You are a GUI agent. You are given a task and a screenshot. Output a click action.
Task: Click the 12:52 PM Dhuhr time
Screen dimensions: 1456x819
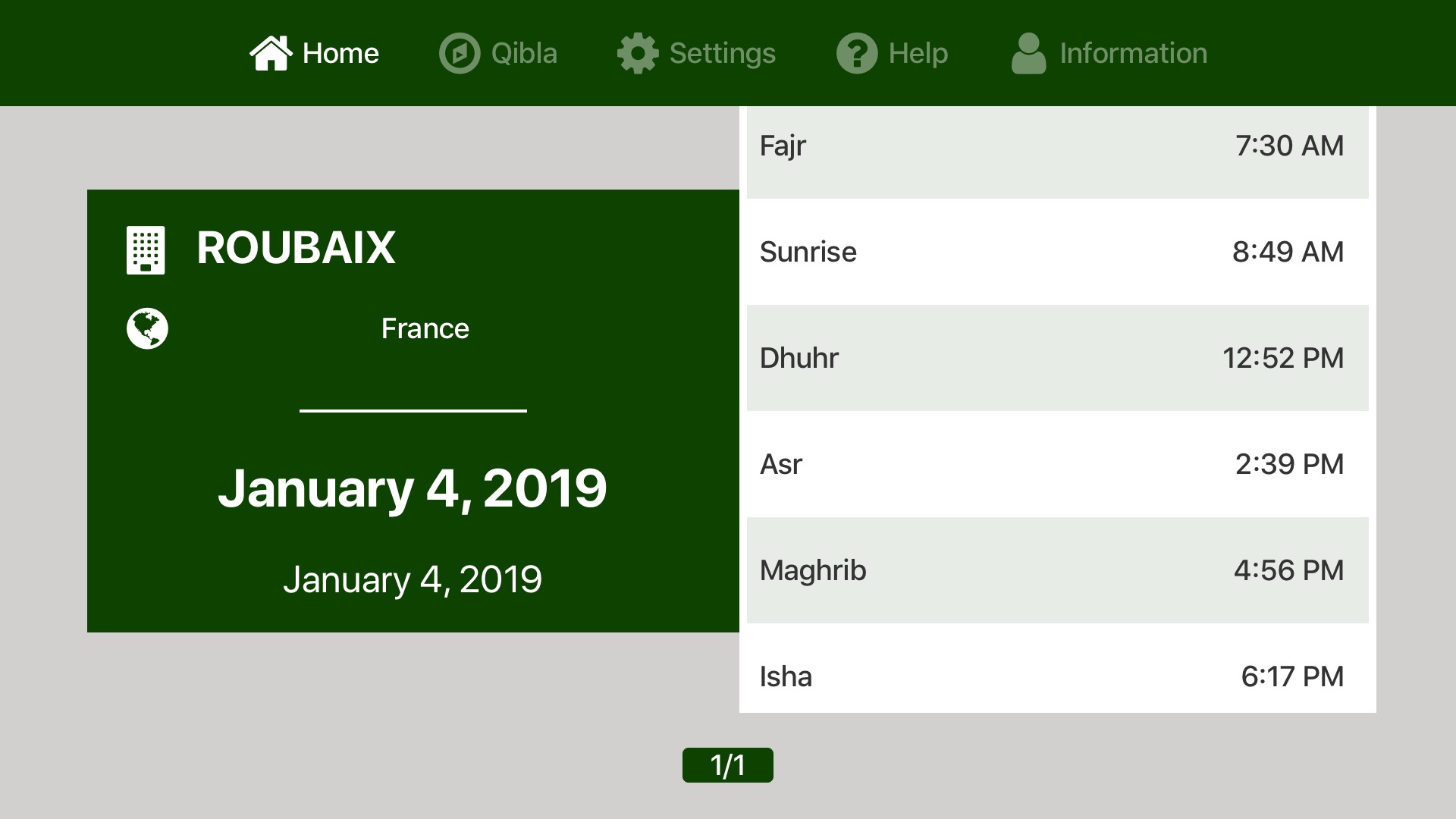[x=1283, y=358]
